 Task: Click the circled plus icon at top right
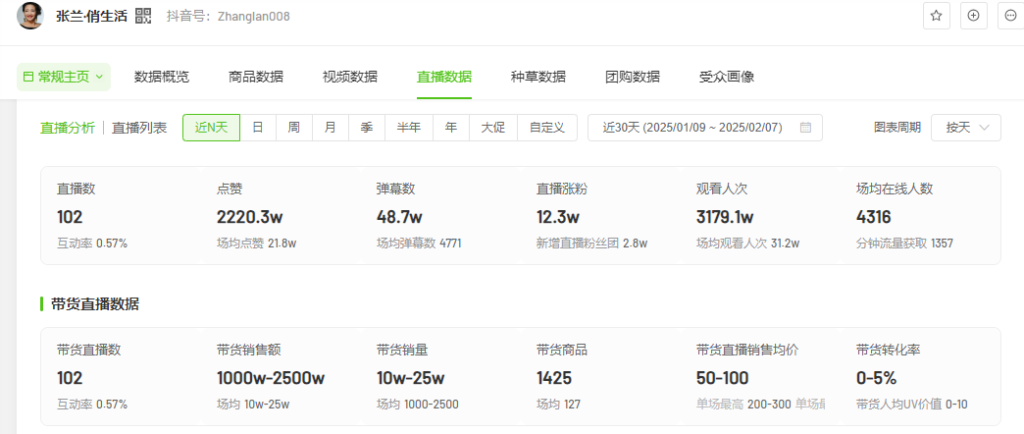(x=973, y=16)
